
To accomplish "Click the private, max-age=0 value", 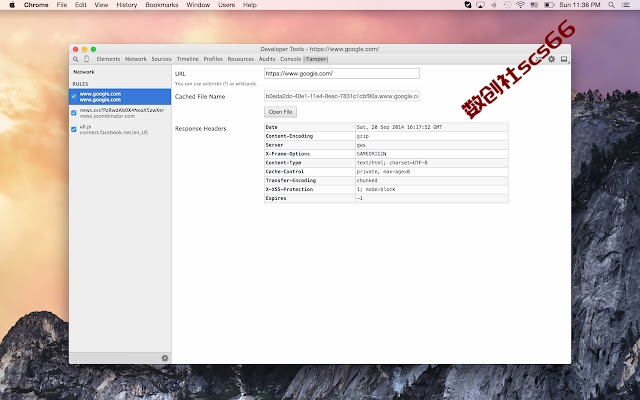I will coord(383,172).
